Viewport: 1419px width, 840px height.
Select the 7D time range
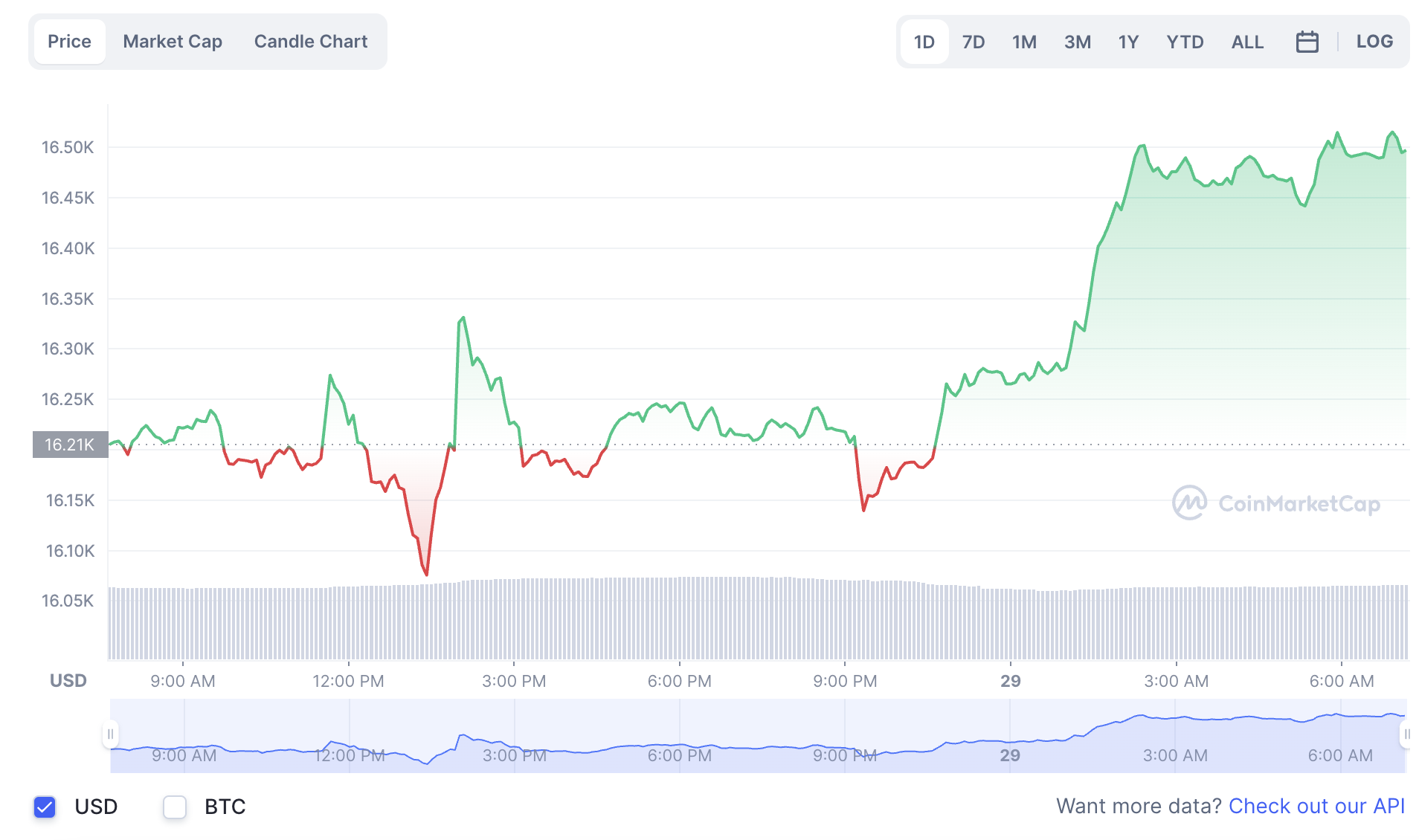point(974,42)
